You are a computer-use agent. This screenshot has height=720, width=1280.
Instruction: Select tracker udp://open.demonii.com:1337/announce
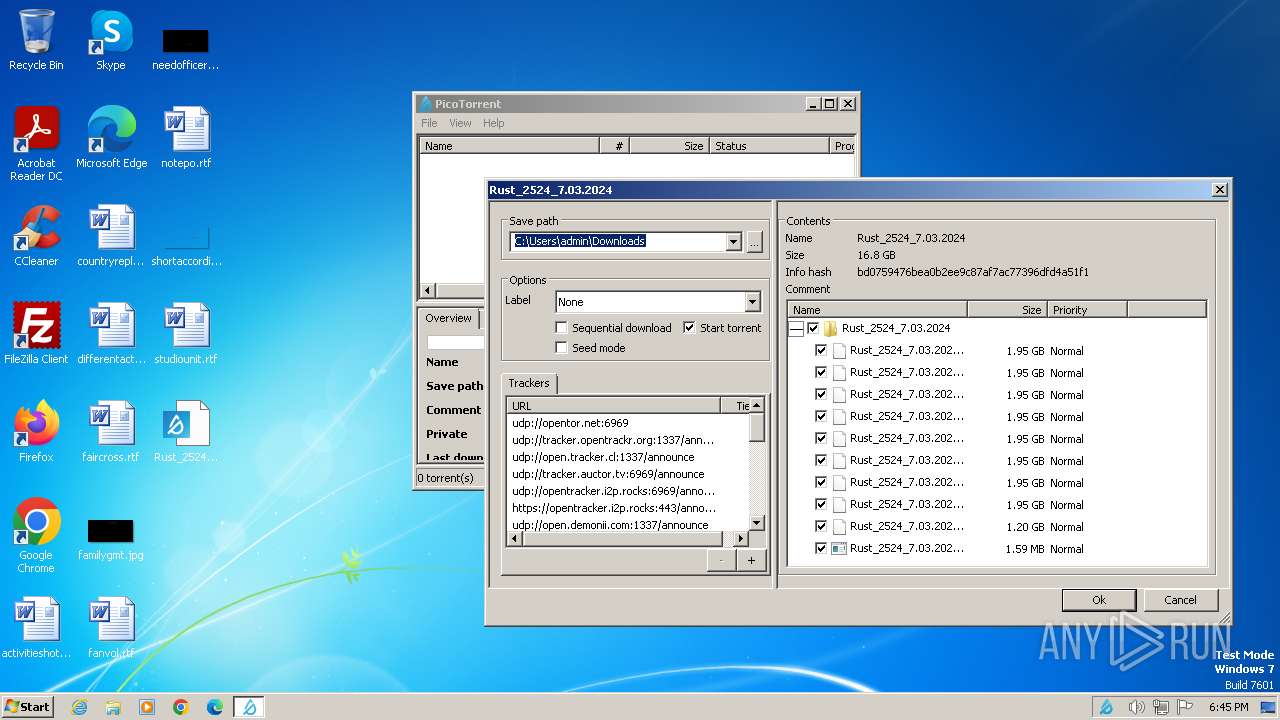pyautogui.click(x=610, y=525)
